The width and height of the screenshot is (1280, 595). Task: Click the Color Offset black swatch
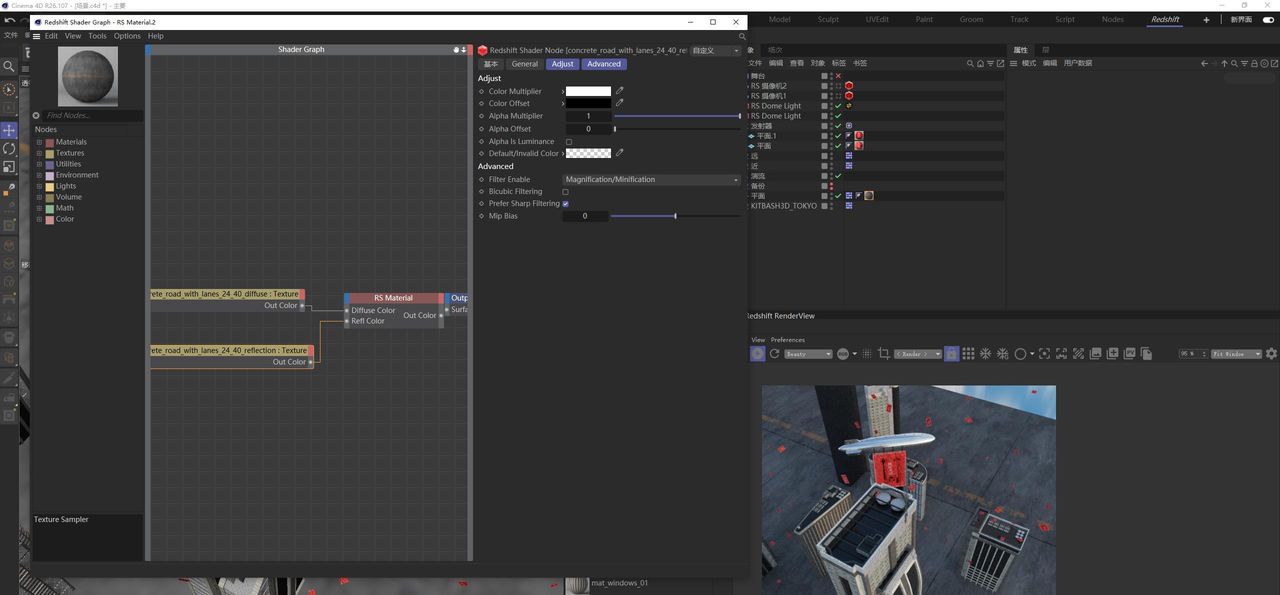point(588,103)
